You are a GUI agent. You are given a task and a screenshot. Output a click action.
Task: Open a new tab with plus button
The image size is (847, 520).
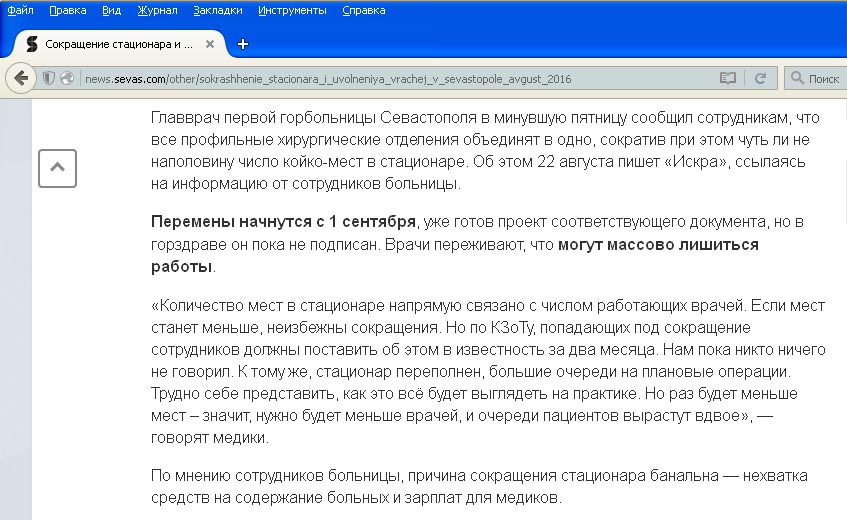(243, 44)
